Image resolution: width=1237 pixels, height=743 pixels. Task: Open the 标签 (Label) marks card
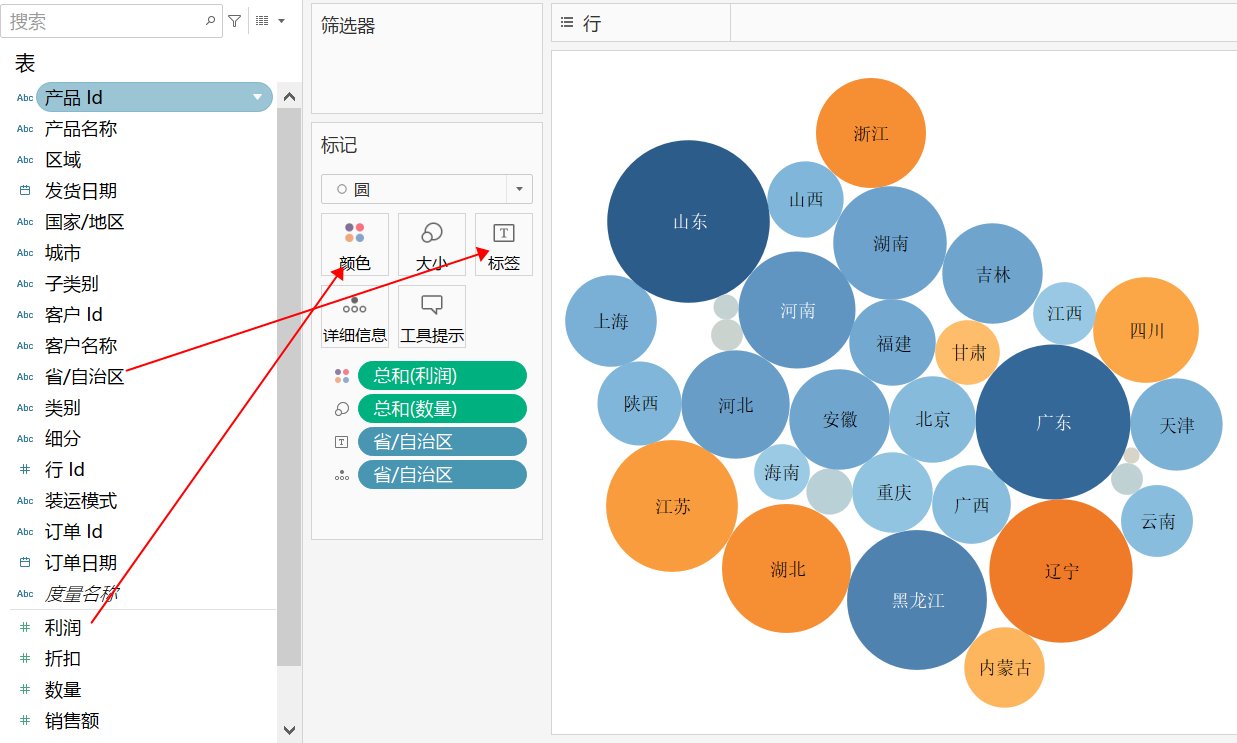pyautogui.click(x=504, y=245)
